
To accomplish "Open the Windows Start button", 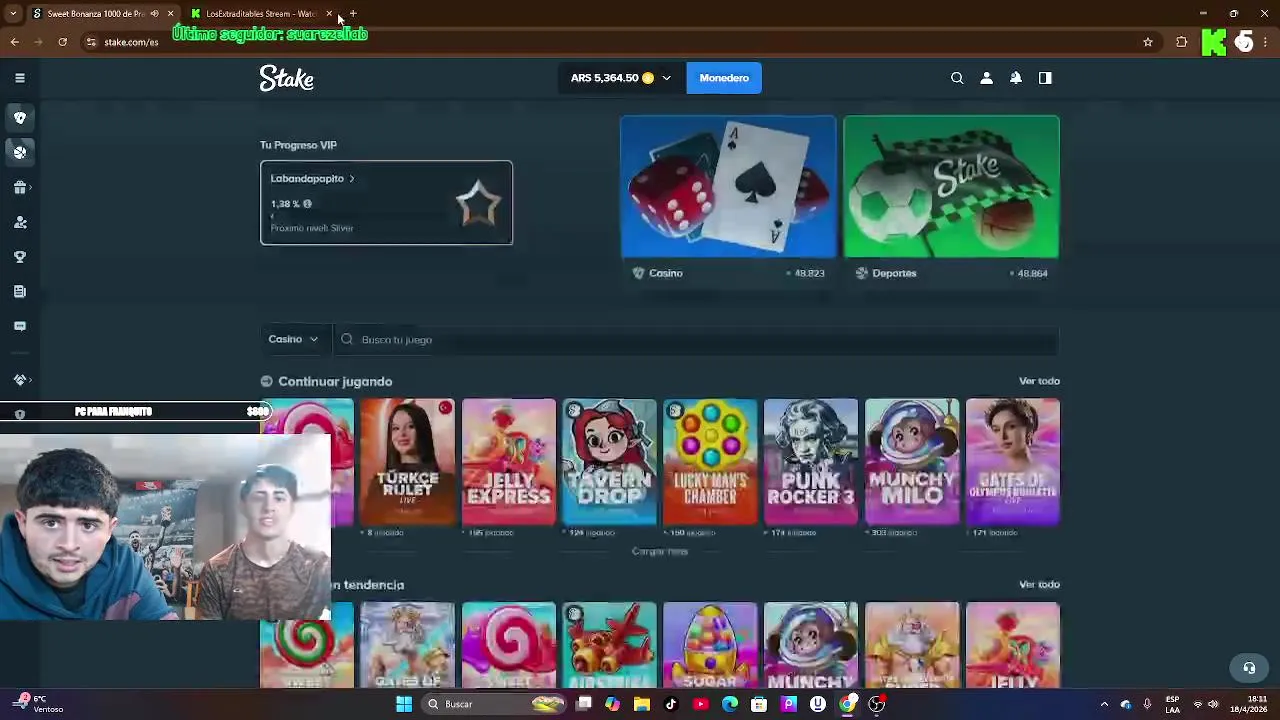I will coord(404,704).
